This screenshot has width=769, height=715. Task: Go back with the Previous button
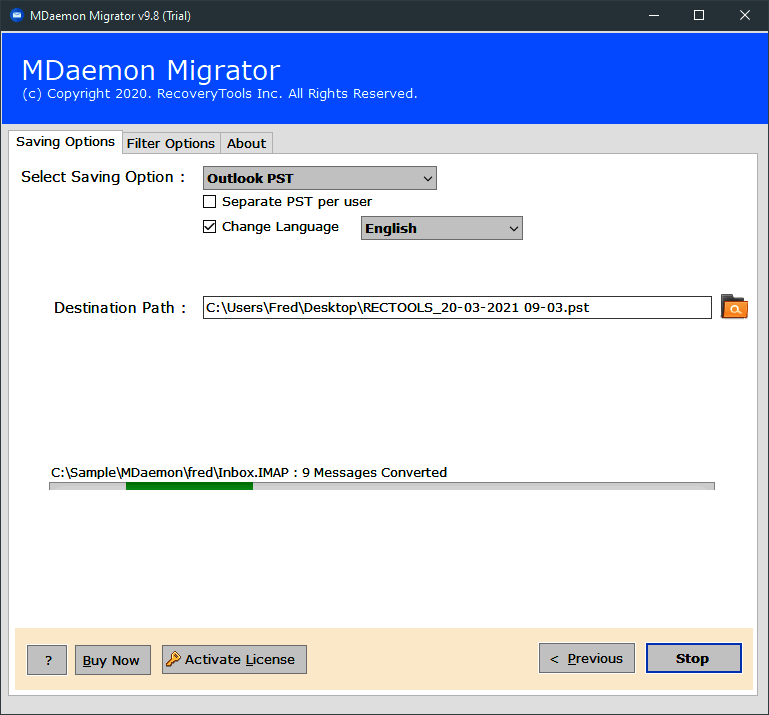tap(587, 658)
